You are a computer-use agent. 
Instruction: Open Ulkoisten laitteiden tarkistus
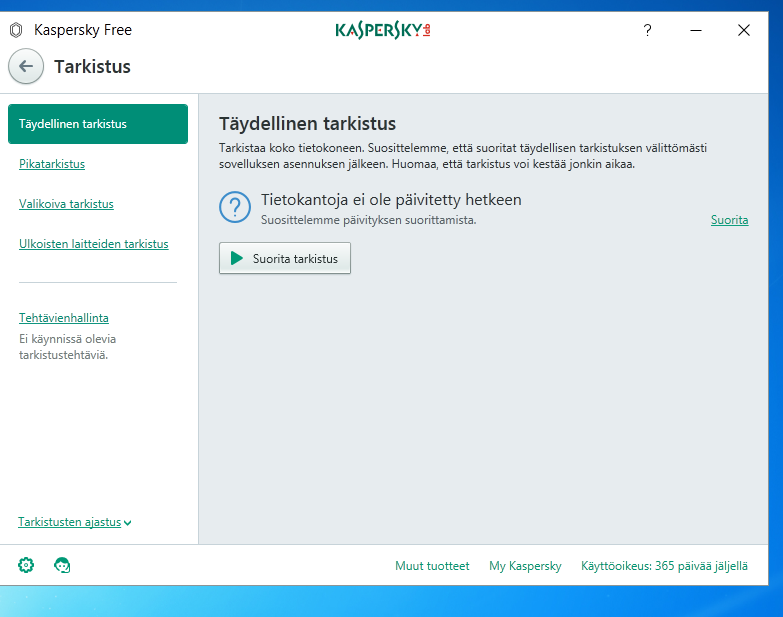pyautogui.click(x=94, y=244)
